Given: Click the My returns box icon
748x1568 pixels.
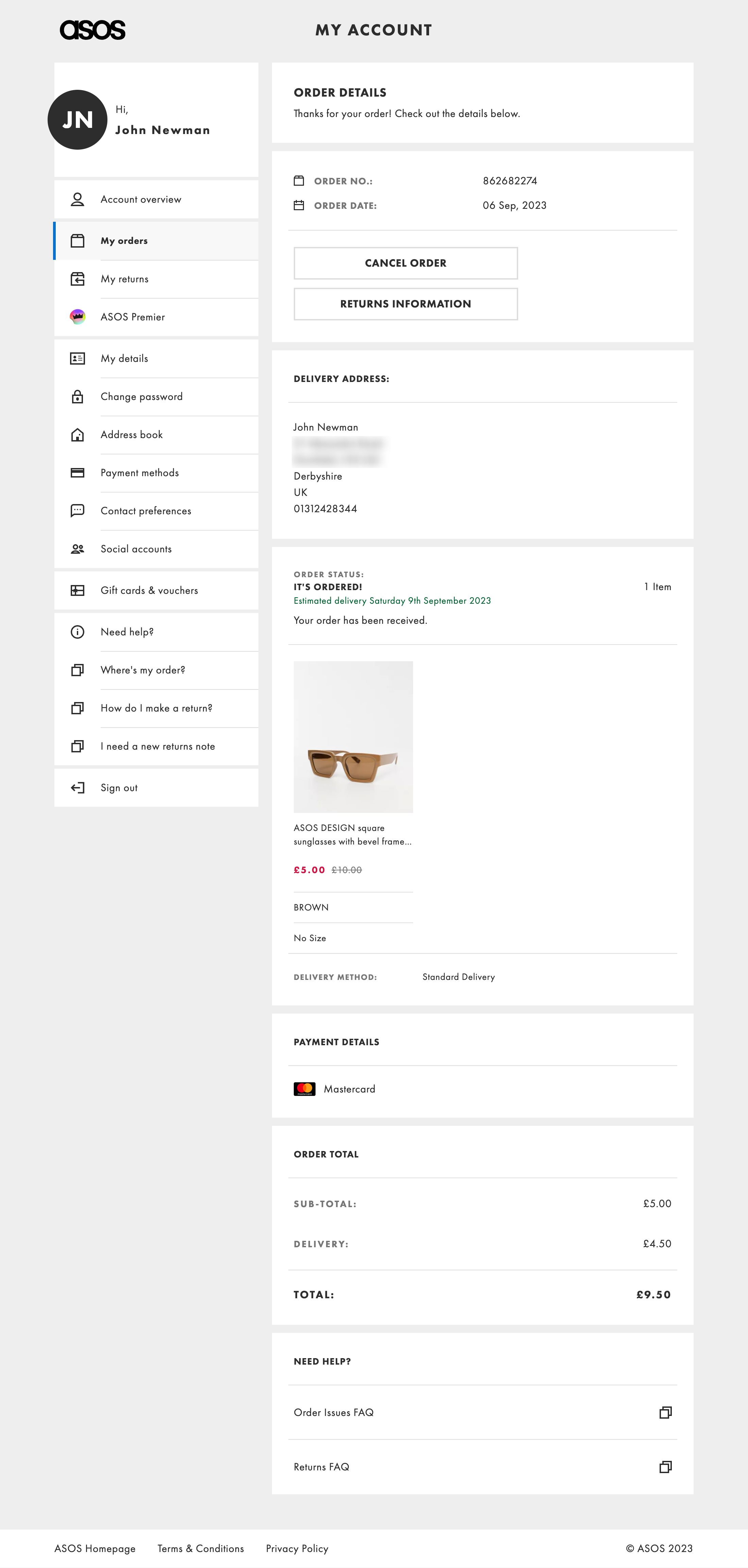Looking at the screenshot, I should click(77, 279).
